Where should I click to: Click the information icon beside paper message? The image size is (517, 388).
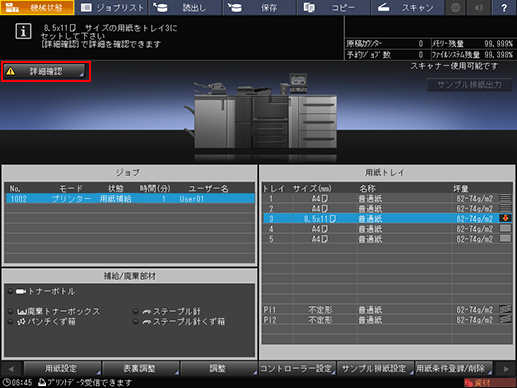coord(23,32)
